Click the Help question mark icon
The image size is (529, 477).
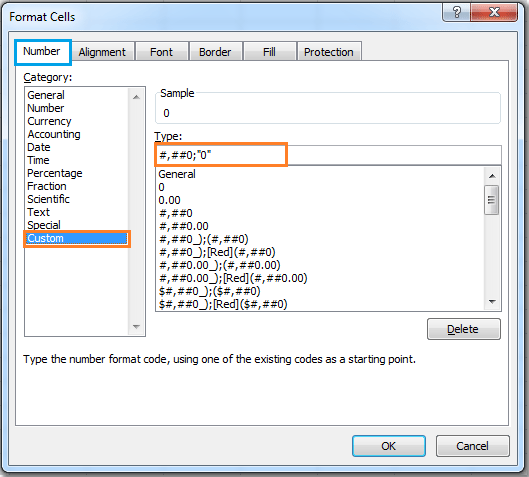(456, 12)
